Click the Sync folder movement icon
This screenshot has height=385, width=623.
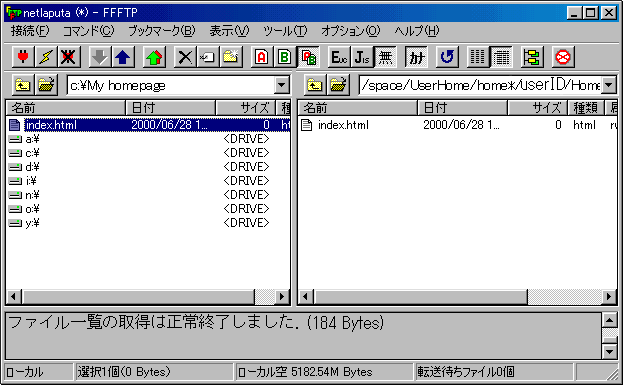532,57
